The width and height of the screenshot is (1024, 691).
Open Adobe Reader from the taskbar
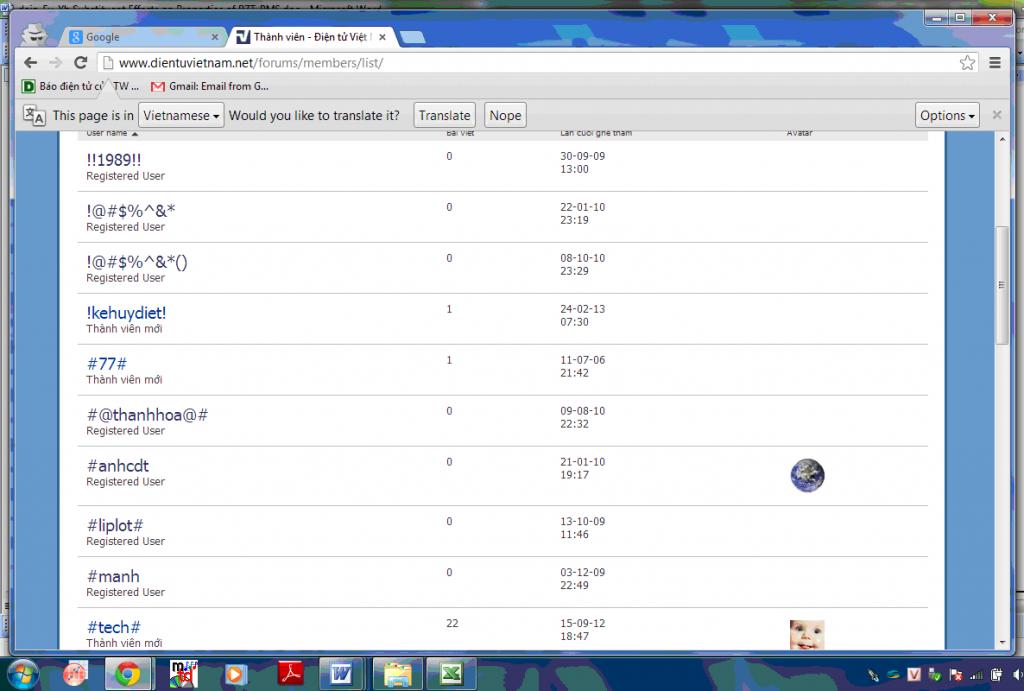[x=290, y=674]
